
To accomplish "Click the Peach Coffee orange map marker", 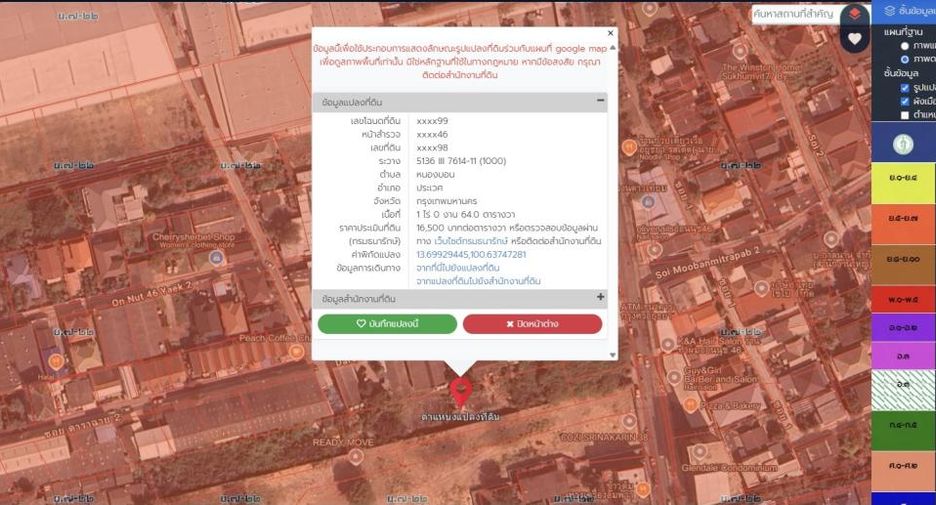I will 296,352.
